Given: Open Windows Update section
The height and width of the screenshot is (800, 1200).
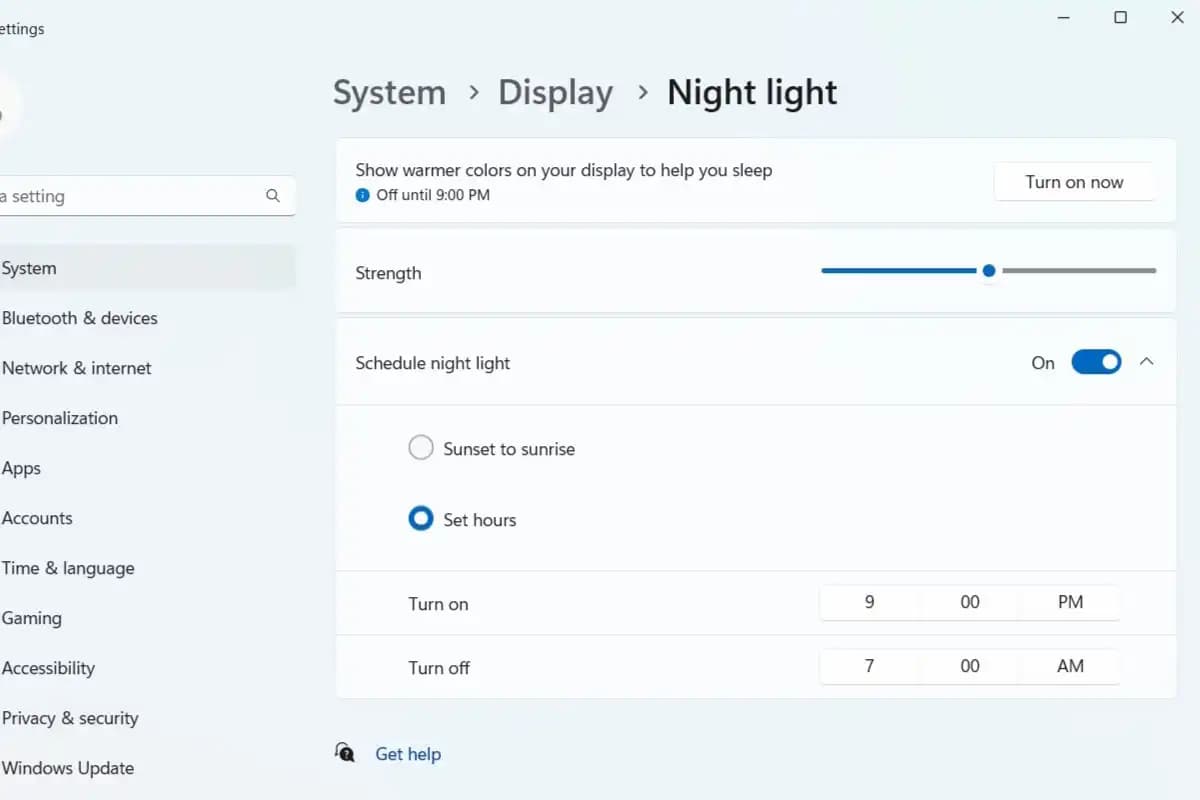Looking at the screenshot, I should [x=68, y=768].
